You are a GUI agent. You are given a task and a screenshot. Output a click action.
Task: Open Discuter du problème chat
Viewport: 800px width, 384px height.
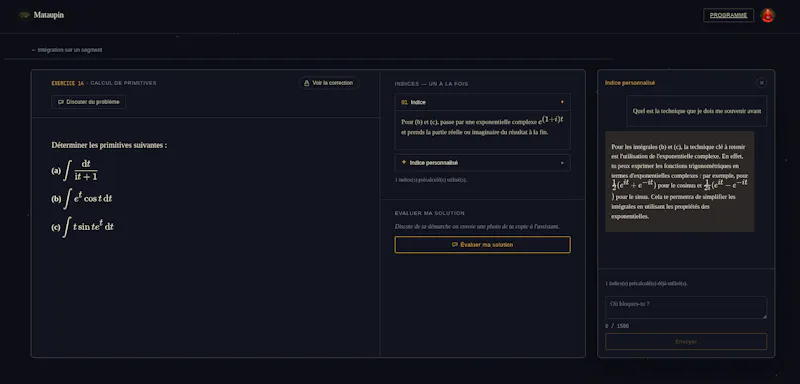[x=88, y=102]
